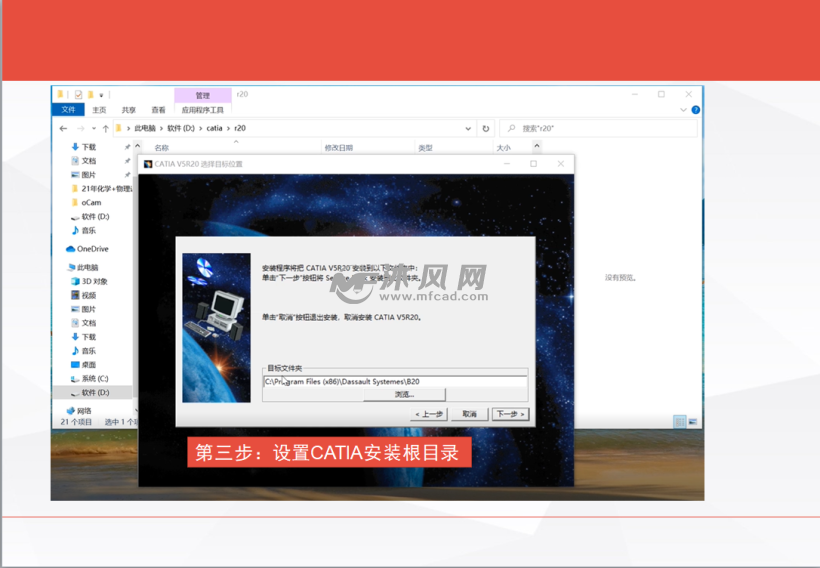Click the 上一步 button in installer

429,414
